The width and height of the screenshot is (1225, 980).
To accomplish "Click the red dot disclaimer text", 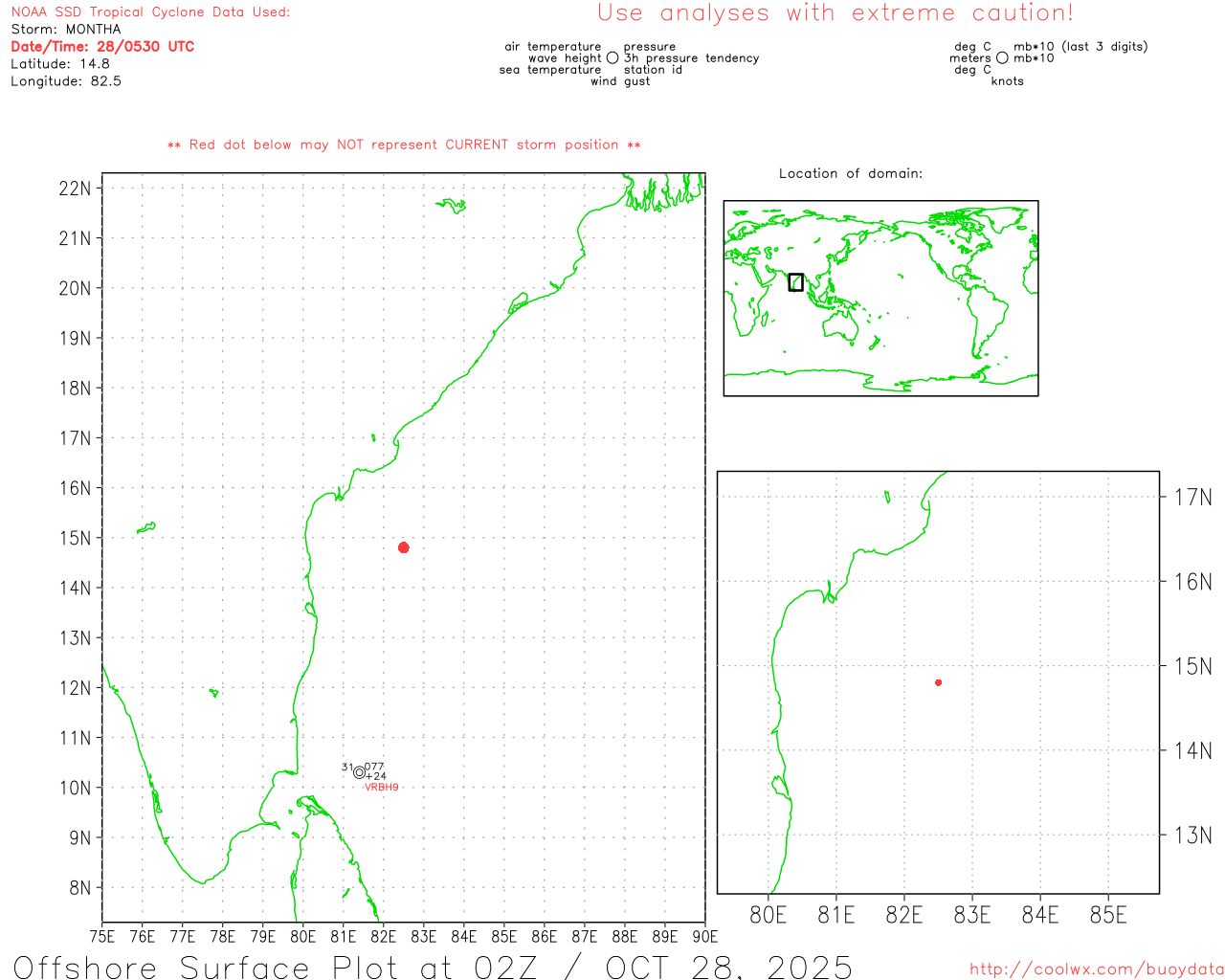I will (x=404, y=145).
